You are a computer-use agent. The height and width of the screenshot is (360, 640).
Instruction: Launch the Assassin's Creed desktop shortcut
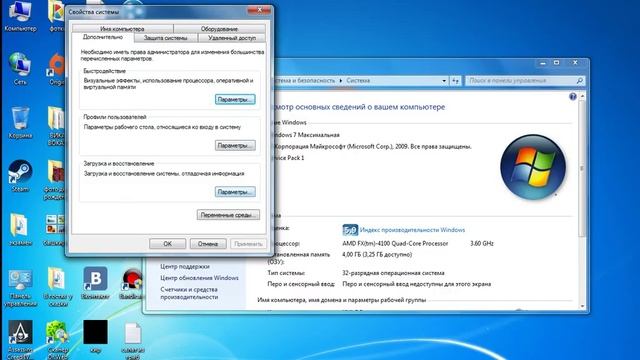click(20, 340)
